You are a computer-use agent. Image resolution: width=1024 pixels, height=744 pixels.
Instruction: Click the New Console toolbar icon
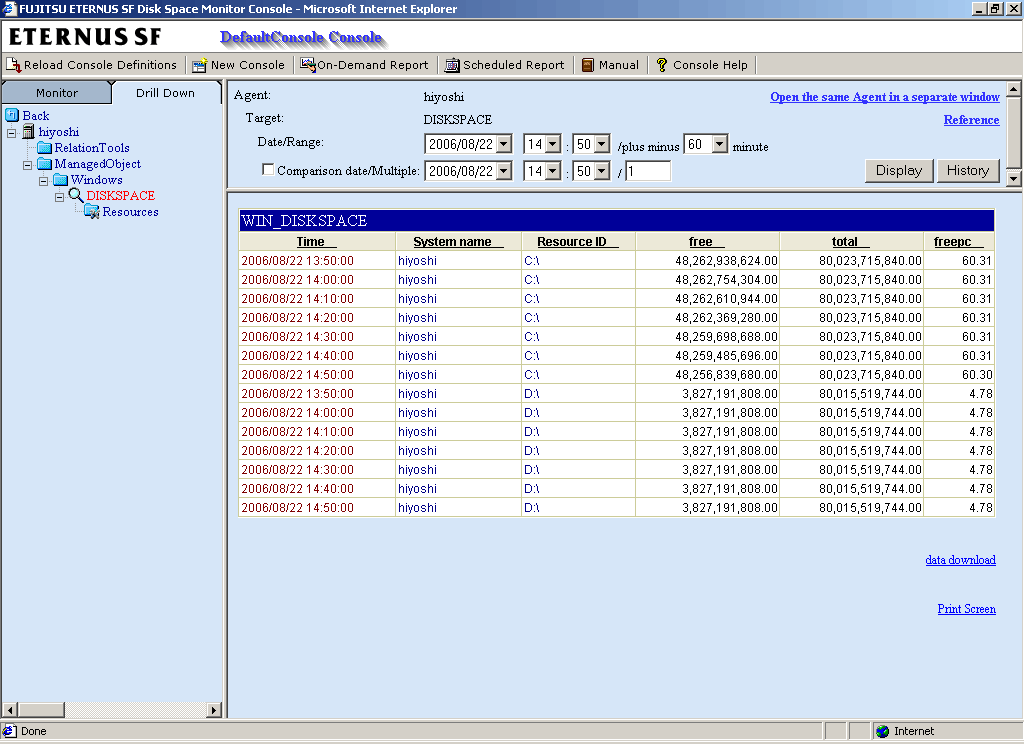coord(199,65)
